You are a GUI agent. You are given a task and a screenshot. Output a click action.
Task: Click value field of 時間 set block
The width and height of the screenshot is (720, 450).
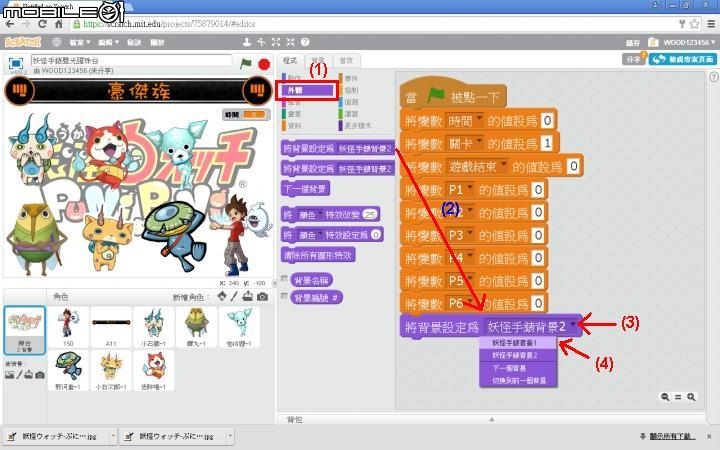coord(547,120)
